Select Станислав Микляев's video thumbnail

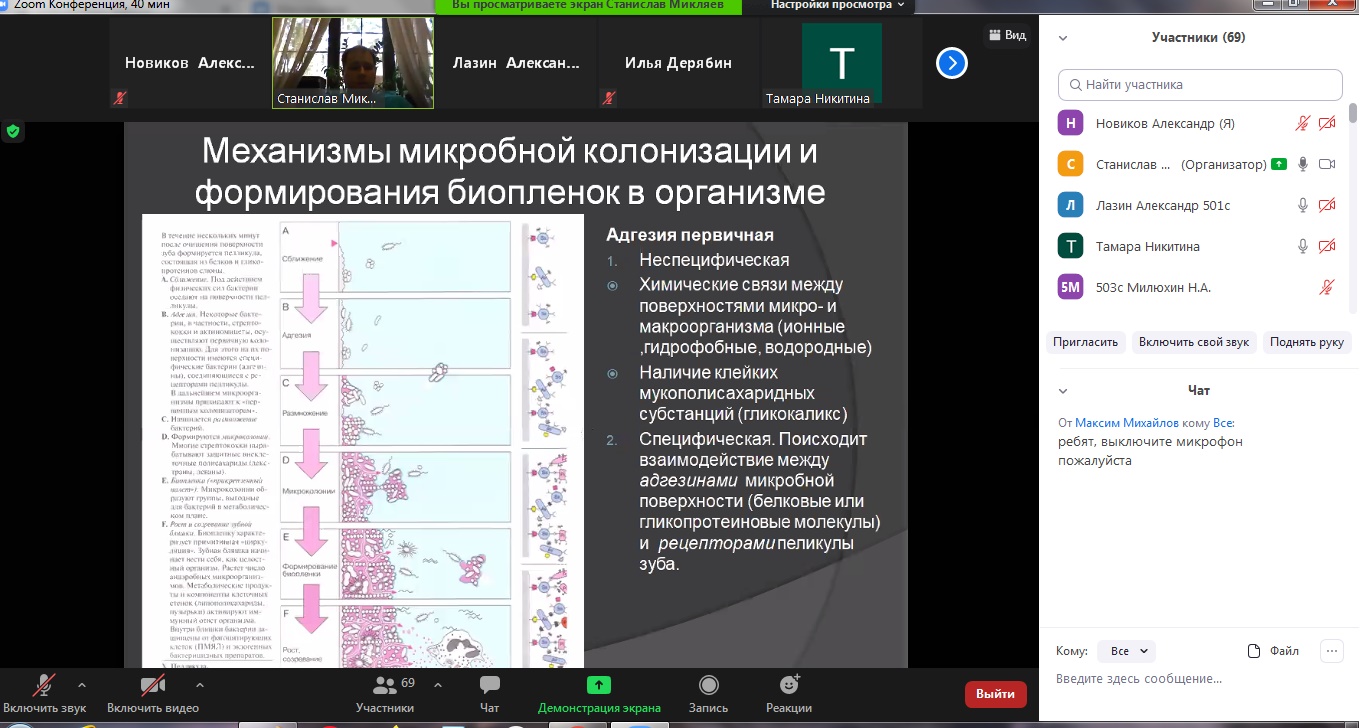(x=353, y=62)
